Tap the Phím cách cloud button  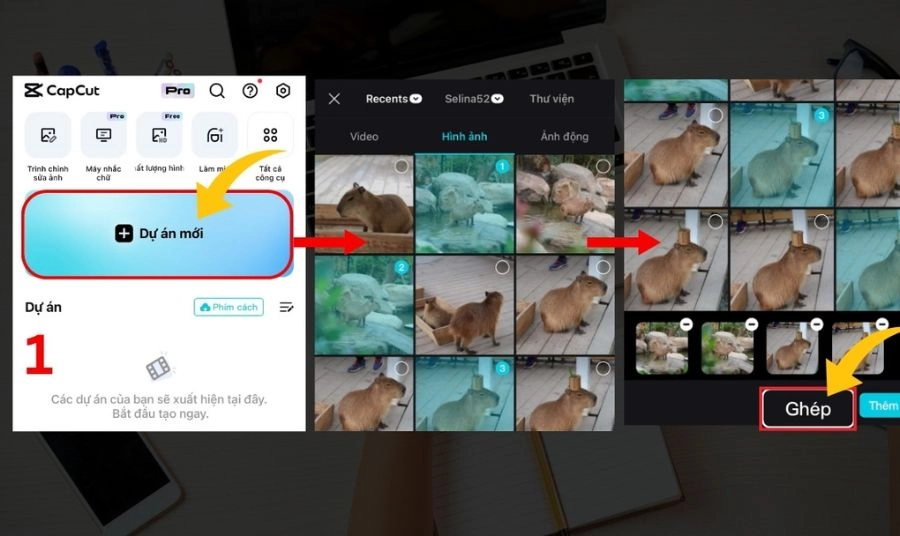229,308
